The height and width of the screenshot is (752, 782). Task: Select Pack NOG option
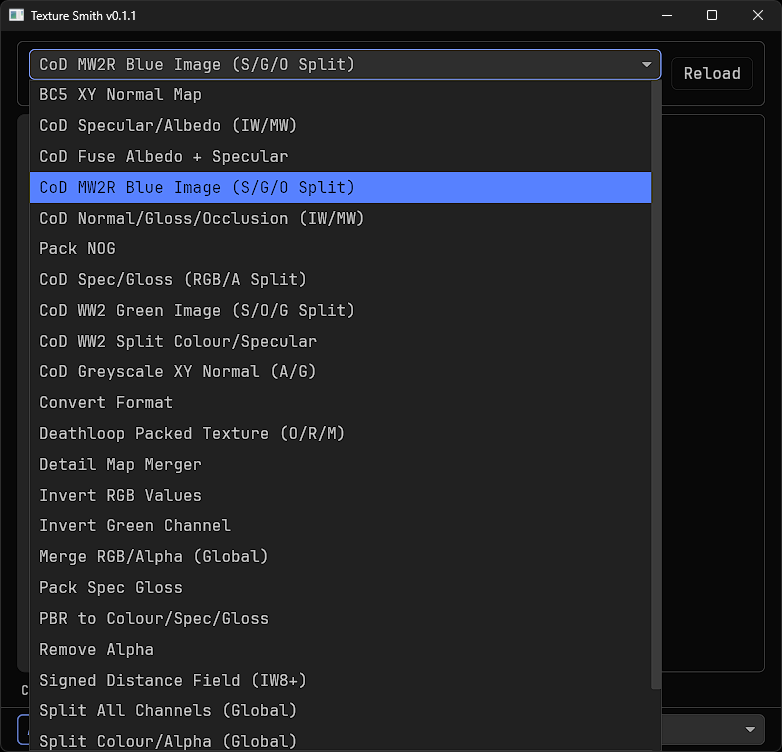[x=341, y=249]
